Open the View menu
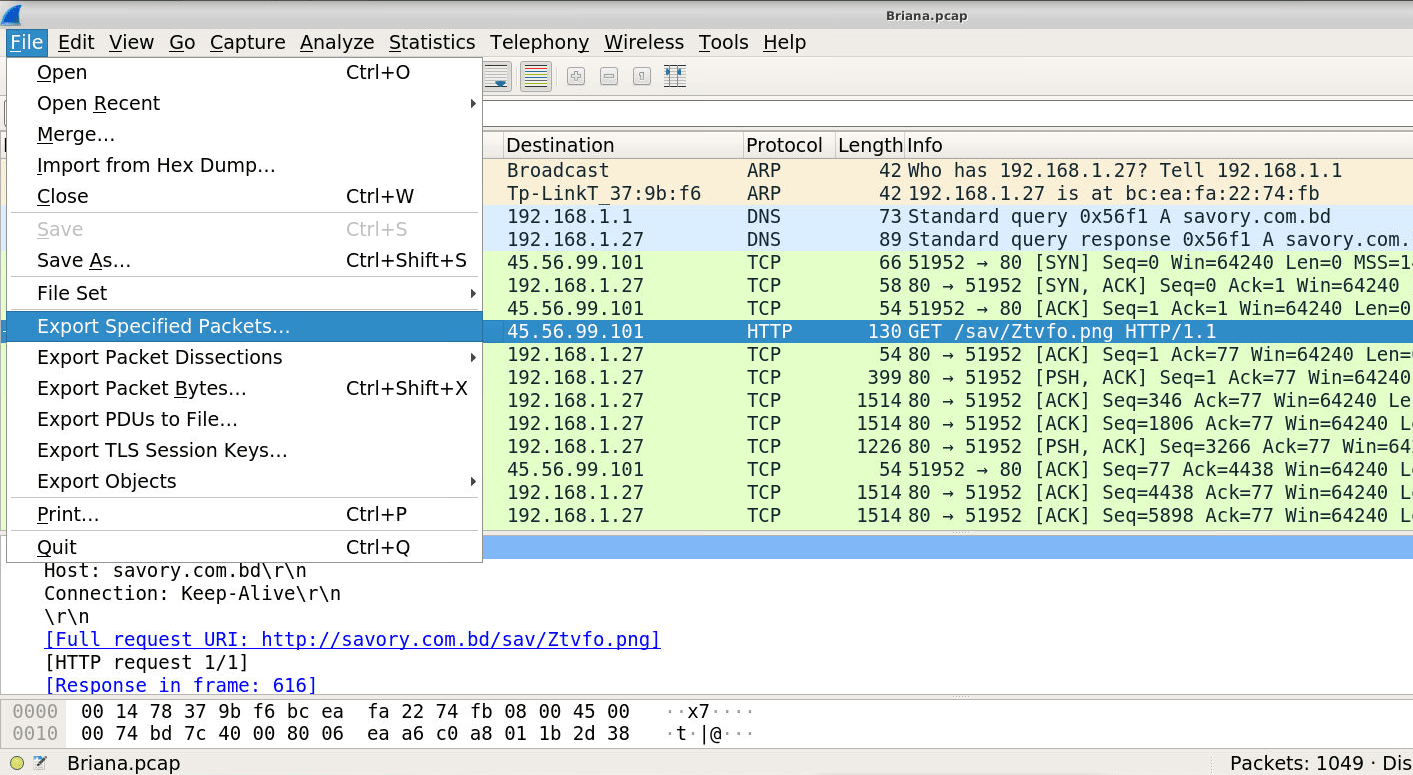 coord(131,42)
